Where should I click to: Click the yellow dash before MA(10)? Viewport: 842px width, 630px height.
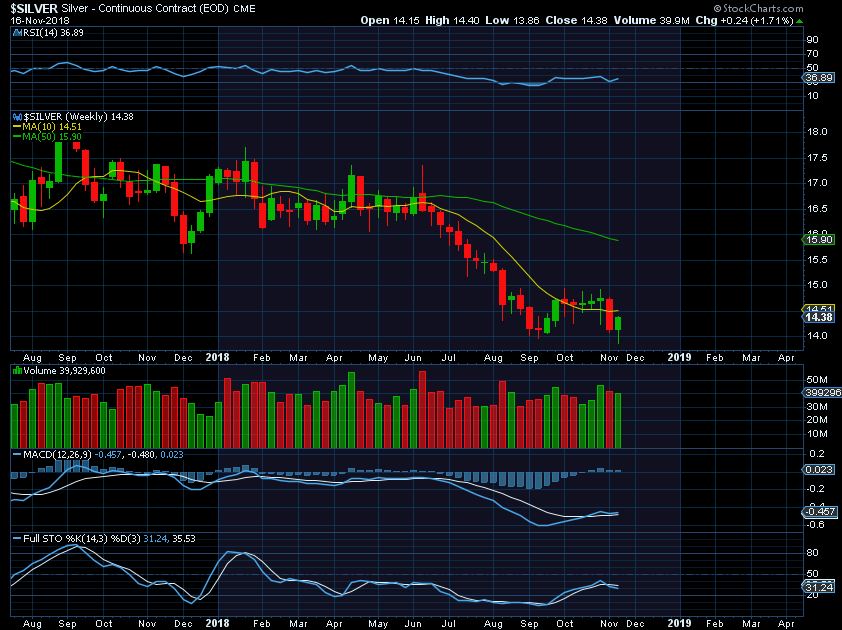click(x=17, y=127)
